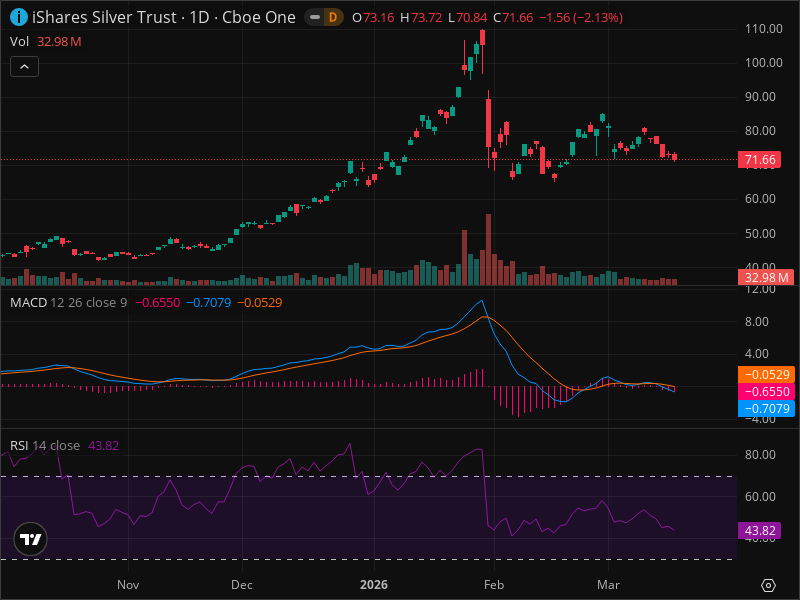Click the 100.00 price scale label

click(763, 63)
